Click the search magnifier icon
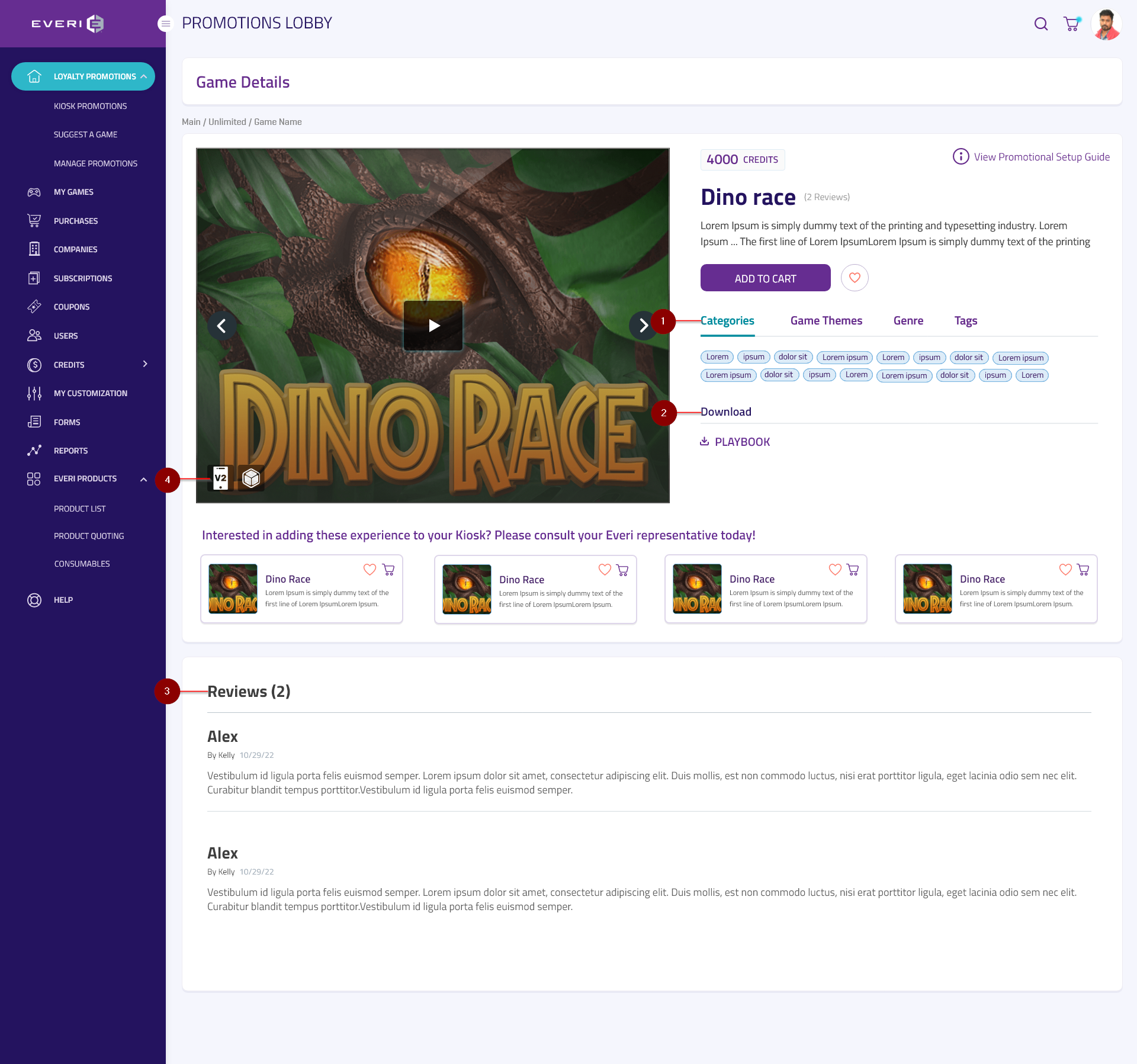This screenshot has width=1137, height=1064. click(1040, 24)
